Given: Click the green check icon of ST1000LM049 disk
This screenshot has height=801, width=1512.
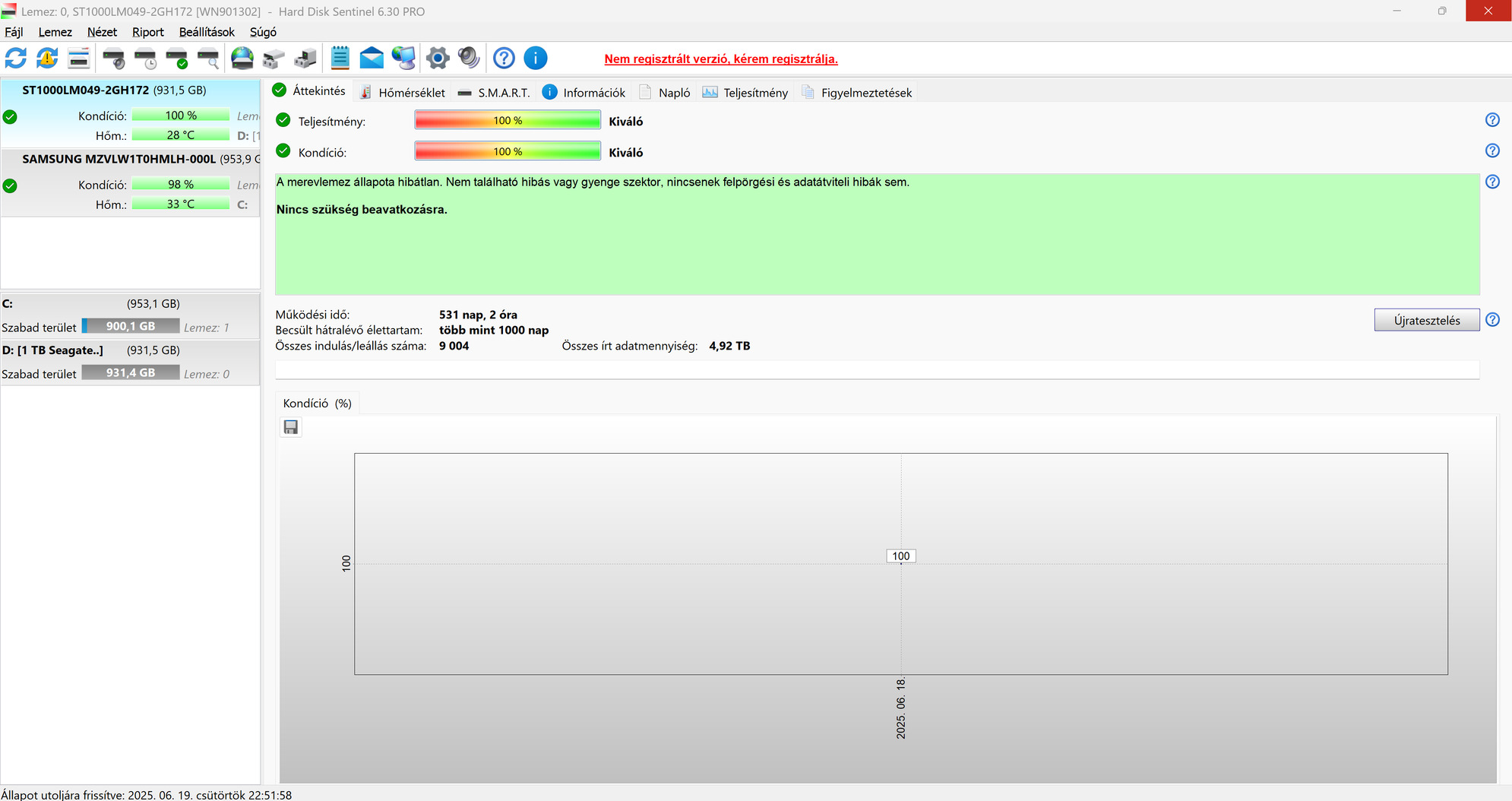Looking at the screenshot, I should coord(10,117).
